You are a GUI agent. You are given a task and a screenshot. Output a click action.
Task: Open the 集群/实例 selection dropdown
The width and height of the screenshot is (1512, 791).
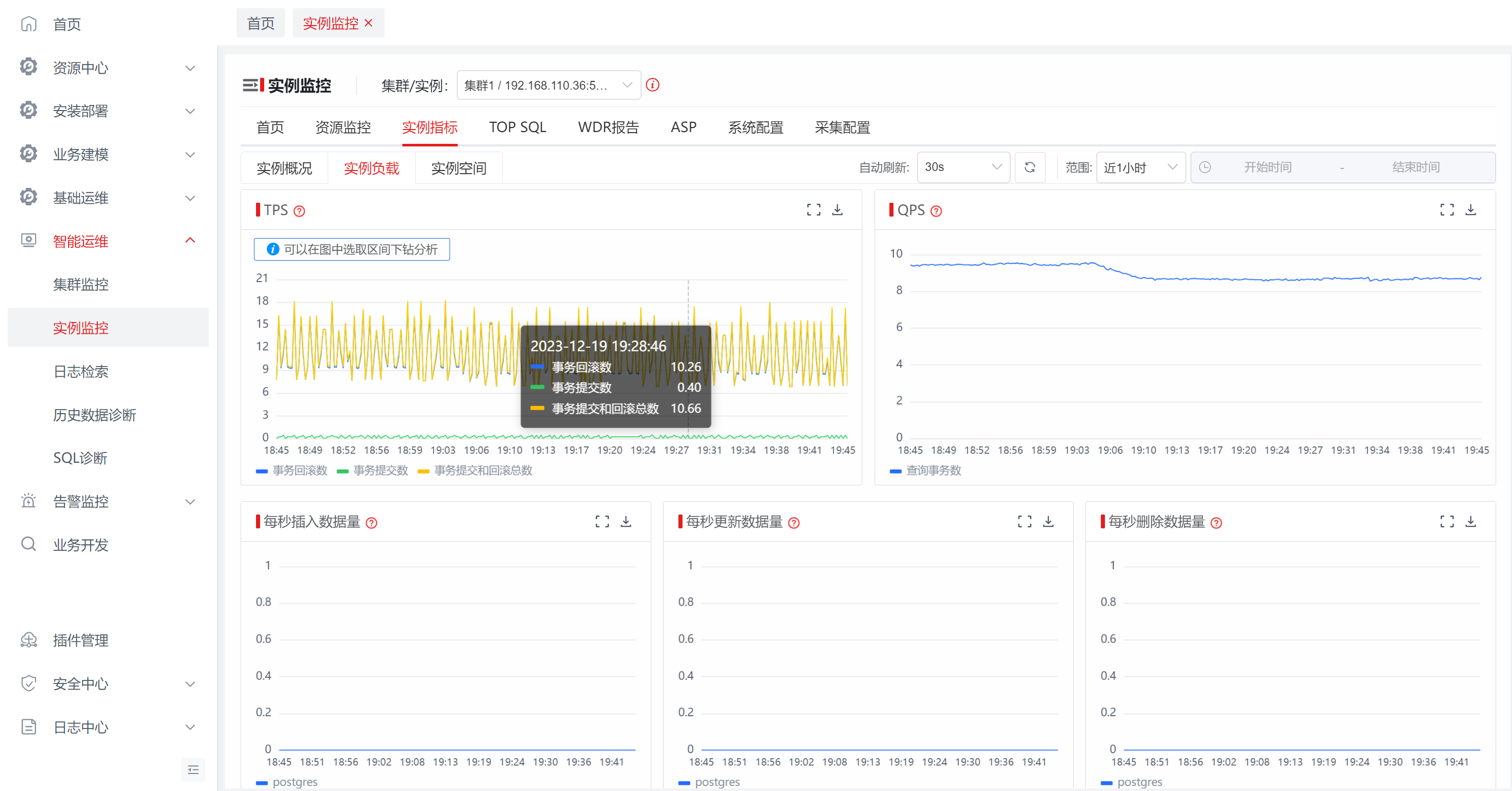click(x=548, y=85)
